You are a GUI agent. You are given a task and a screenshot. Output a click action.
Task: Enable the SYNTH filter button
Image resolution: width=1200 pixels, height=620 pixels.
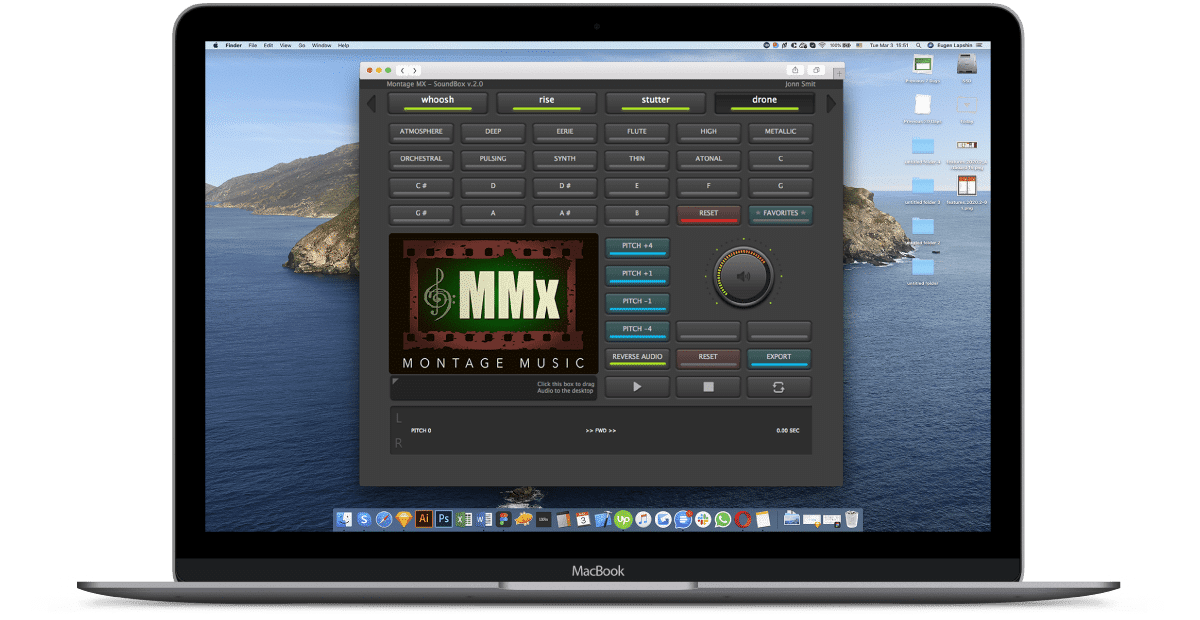[565, 160]
